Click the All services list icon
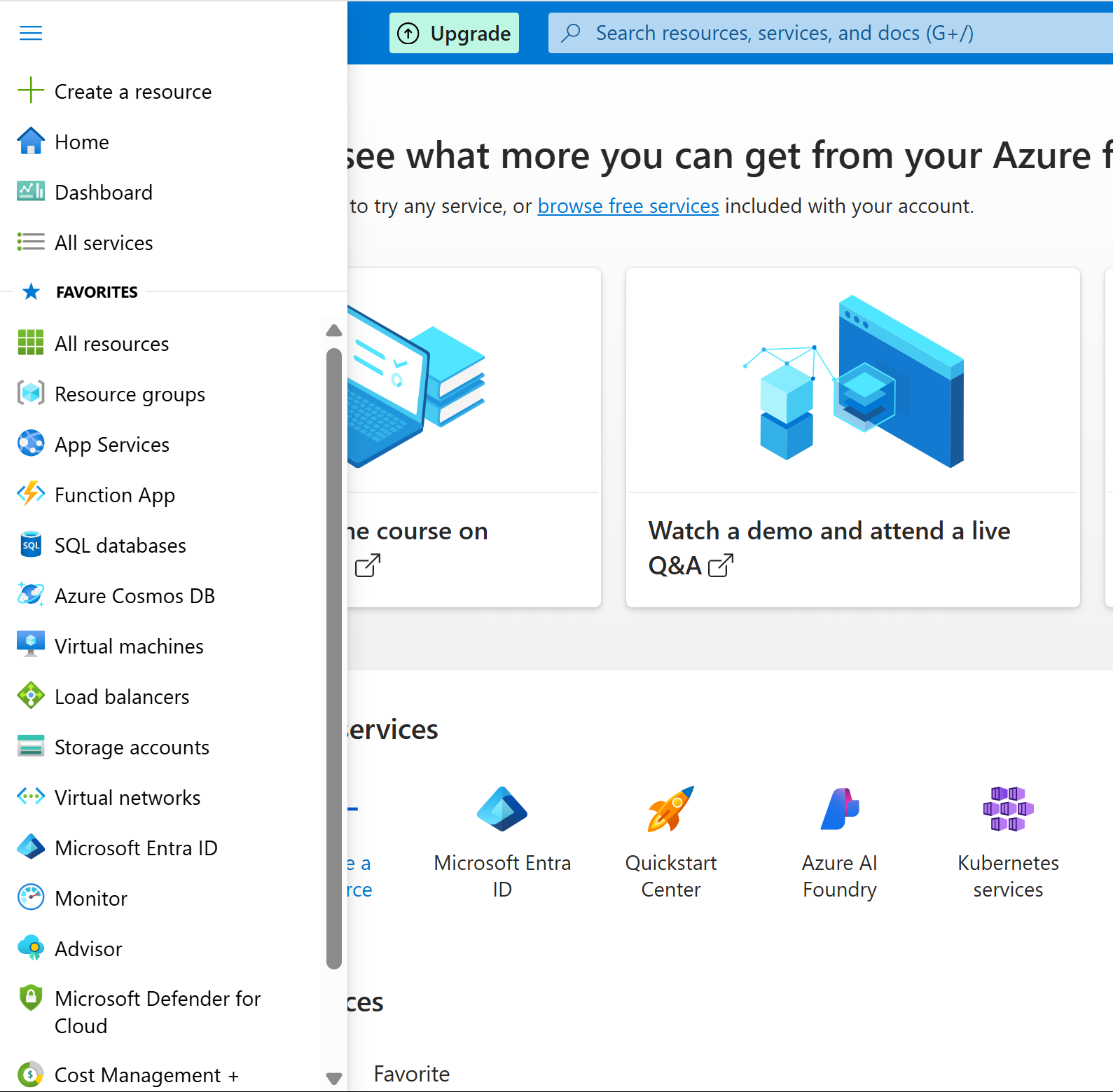 click(x=31, y=242)
